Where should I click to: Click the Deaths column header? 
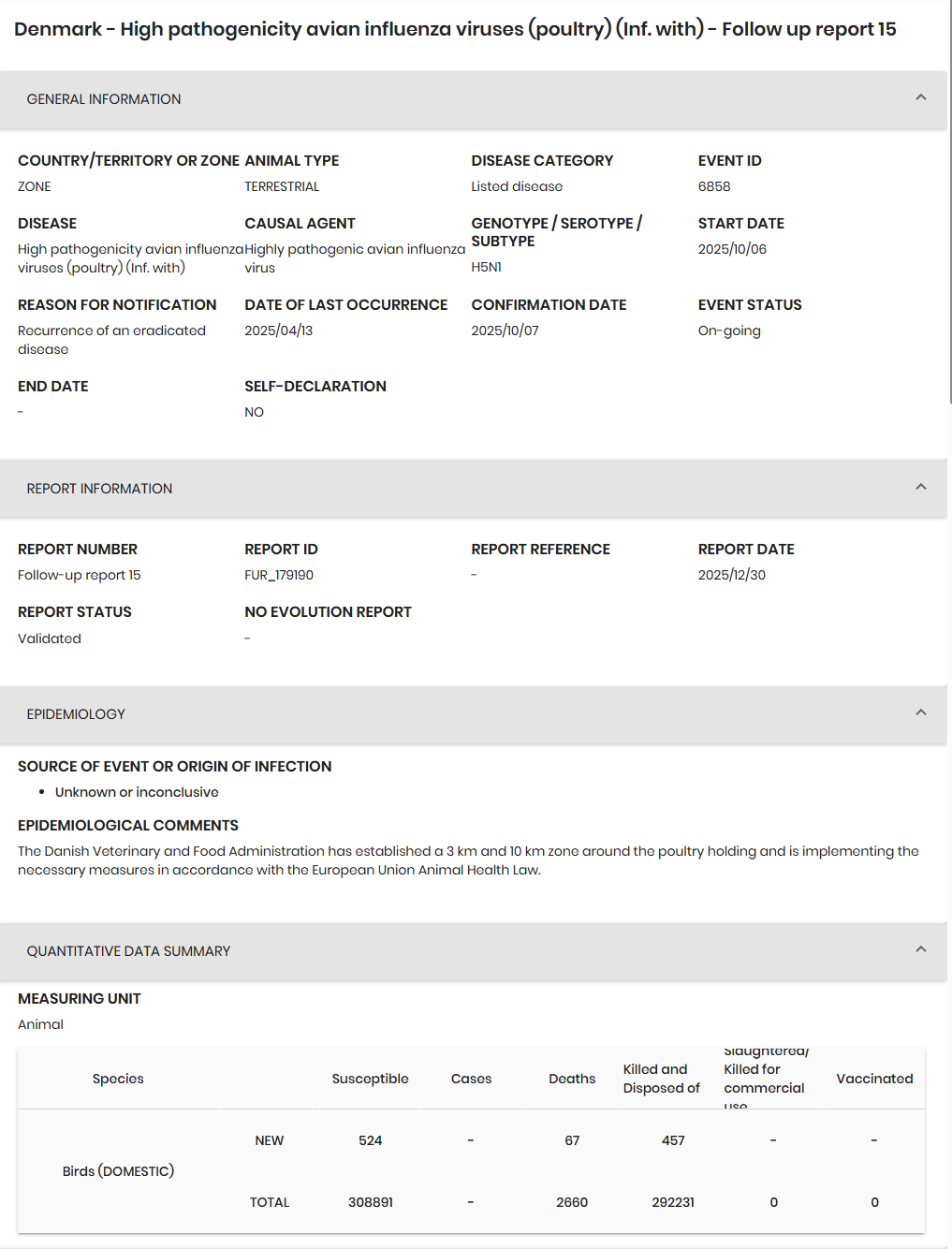point(572,1079)
